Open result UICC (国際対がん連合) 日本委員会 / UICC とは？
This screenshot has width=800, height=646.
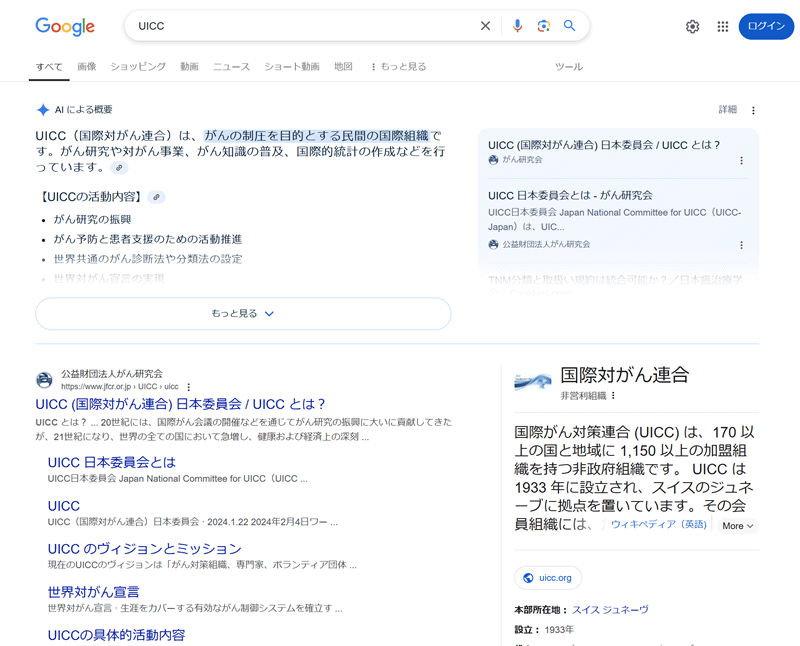click(180, 404)
